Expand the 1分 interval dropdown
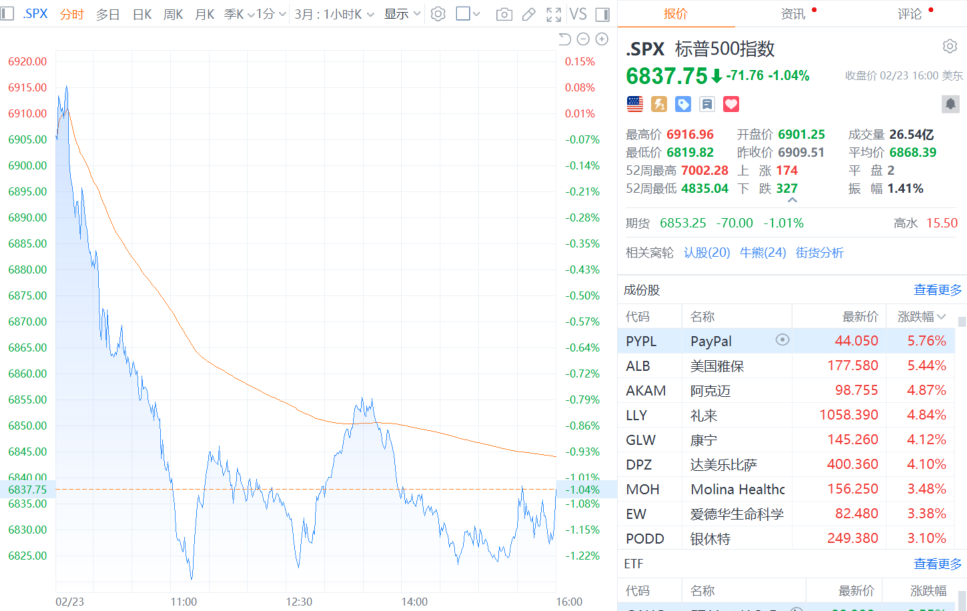This screenshot has width=967, height=611. (x=270, y=14)
